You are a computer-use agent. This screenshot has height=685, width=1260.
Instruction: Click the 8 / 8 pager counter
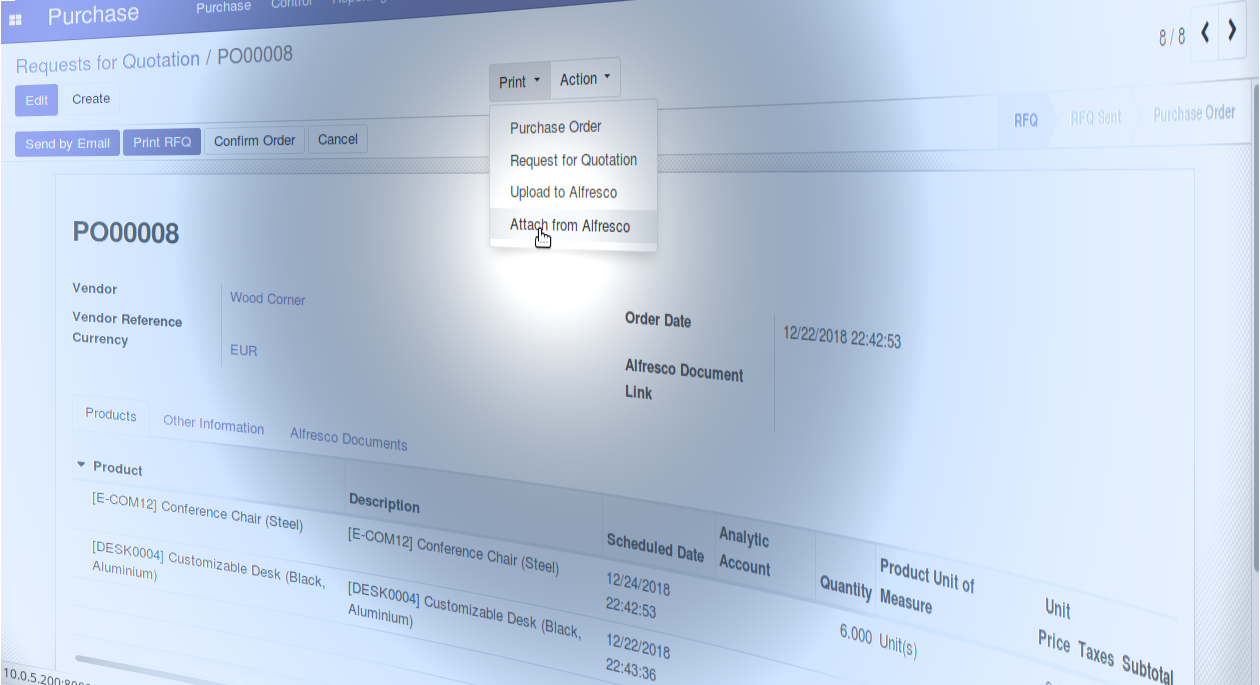coord(1172,37)
